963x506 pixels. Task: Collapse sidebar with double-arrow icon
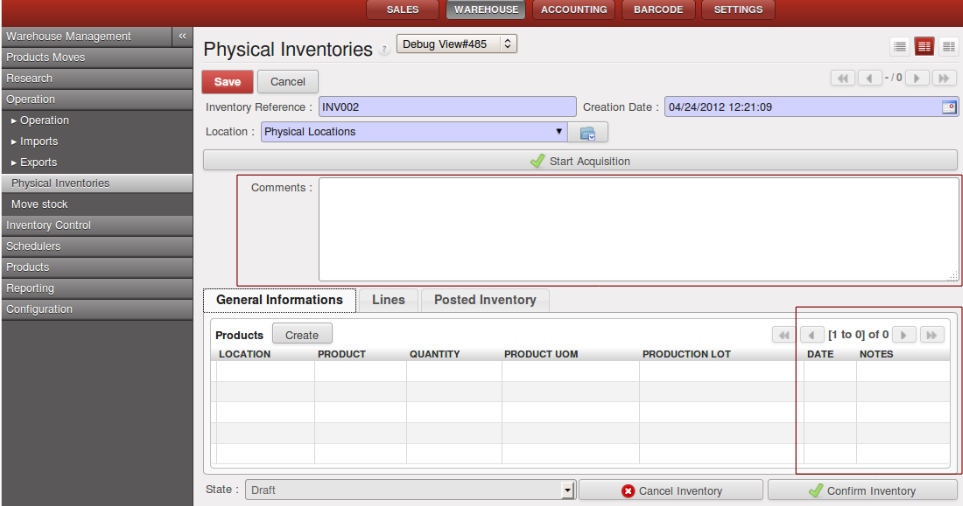point(181,36)
